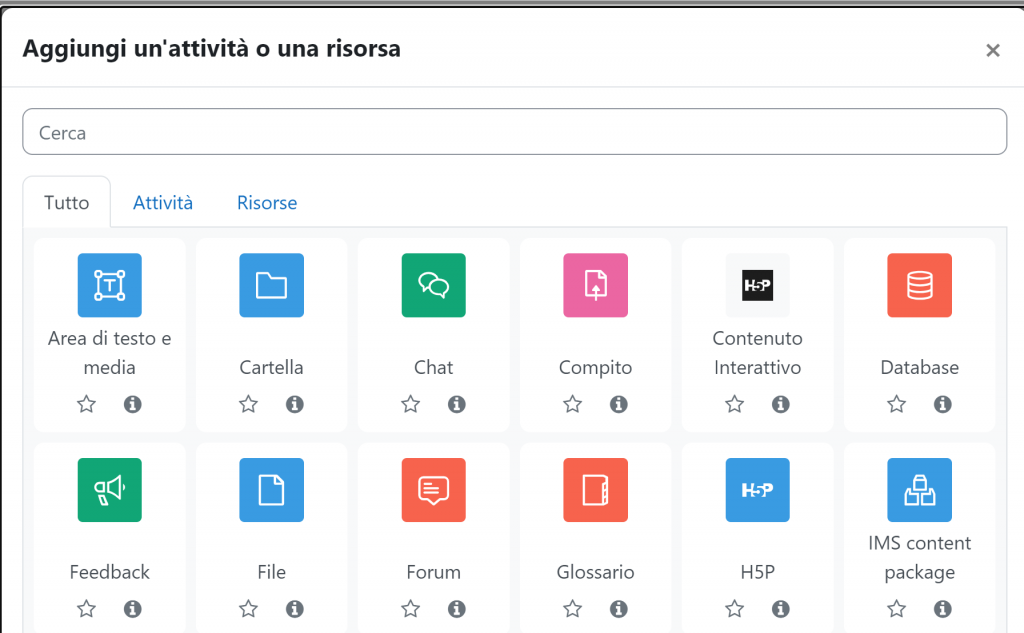
Task: Star Feedback as favourite
Action: pos(86,609)
